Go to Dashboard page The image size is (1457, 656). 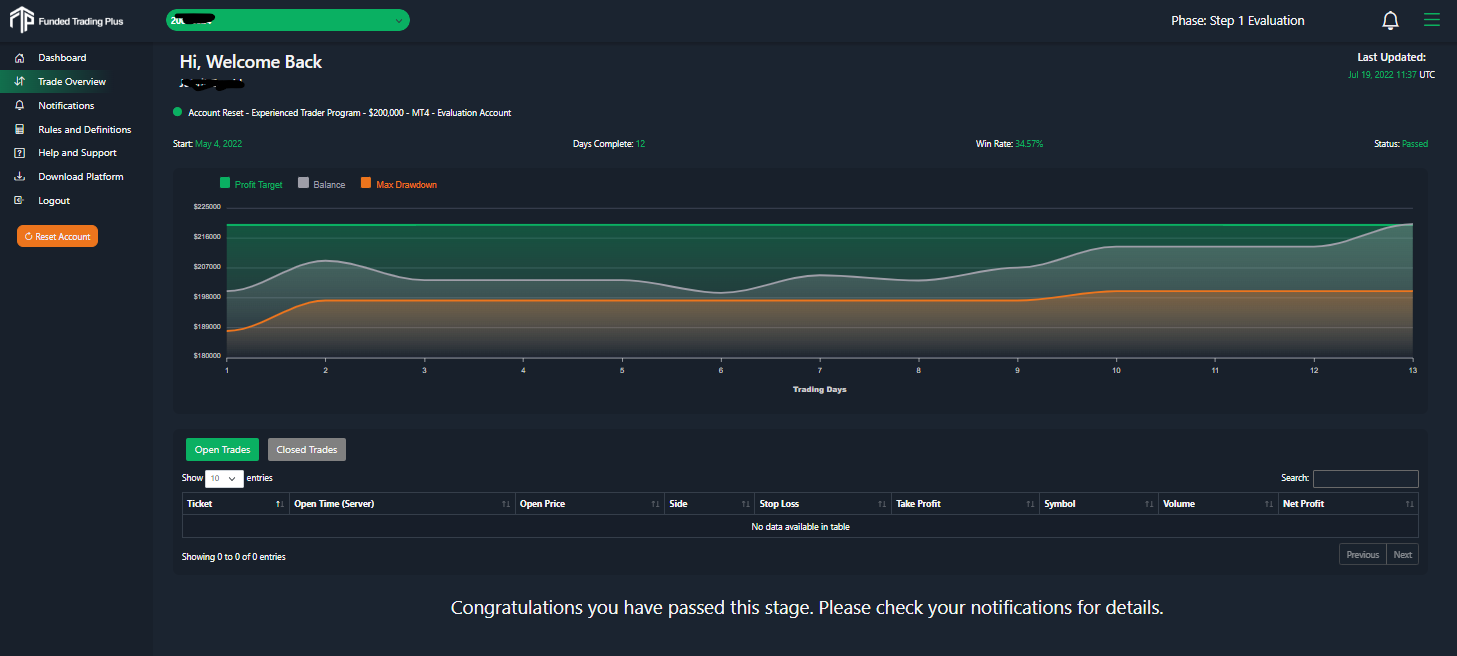pyautogui.click(x=62, y=58)
